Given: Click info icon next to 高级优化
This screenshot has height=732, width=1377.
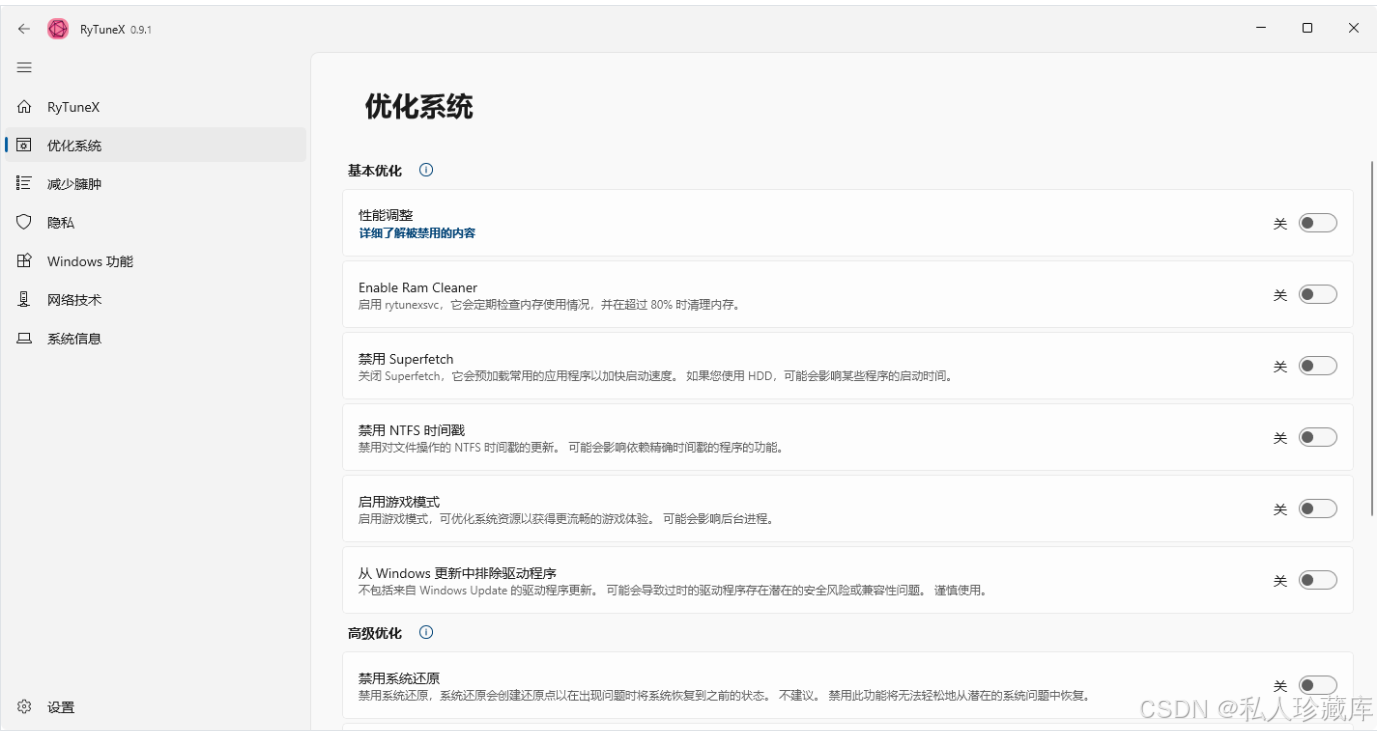Looking at the screenshot, I should 426,632.
